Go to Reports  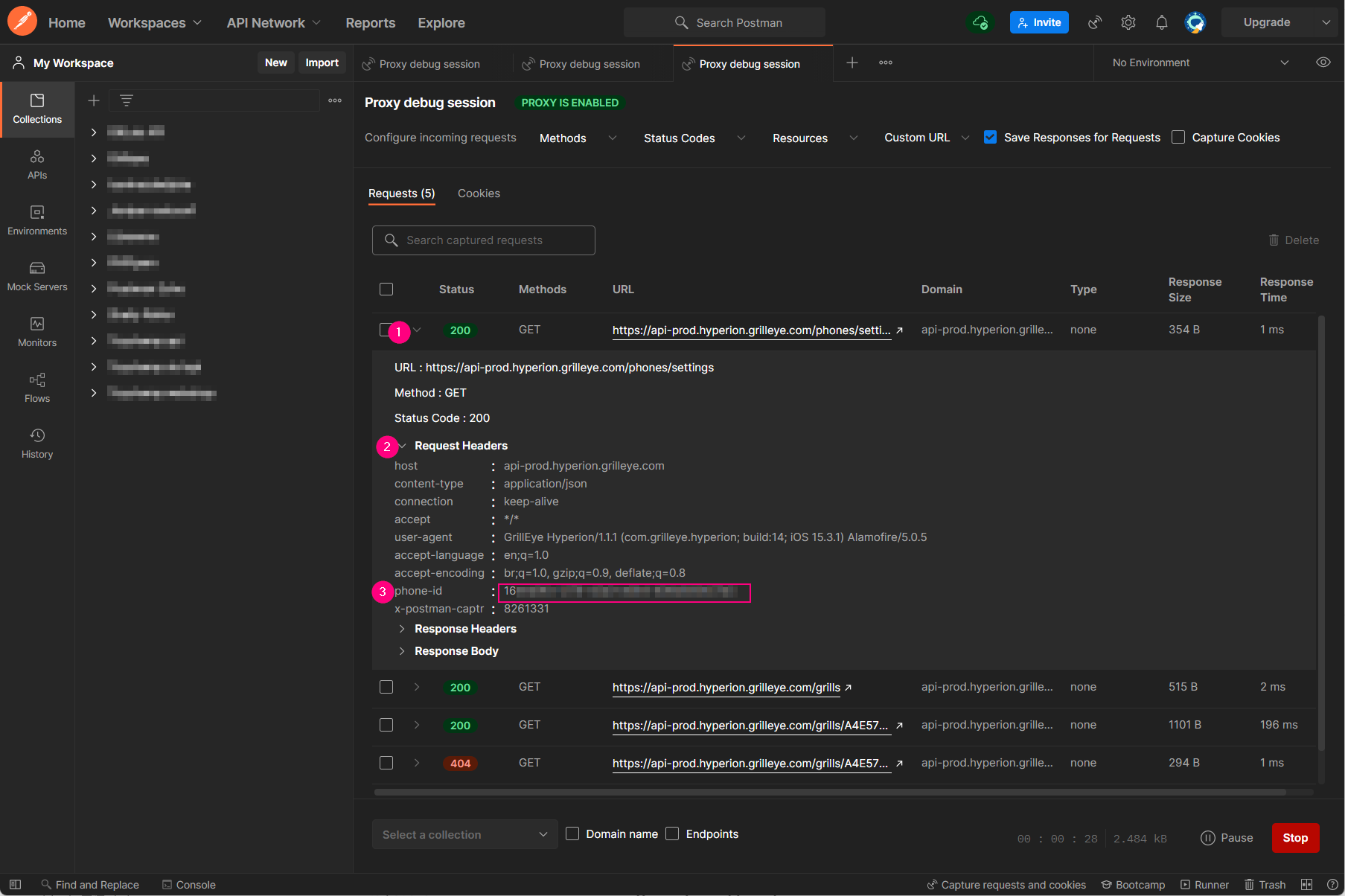coord(371,22)
